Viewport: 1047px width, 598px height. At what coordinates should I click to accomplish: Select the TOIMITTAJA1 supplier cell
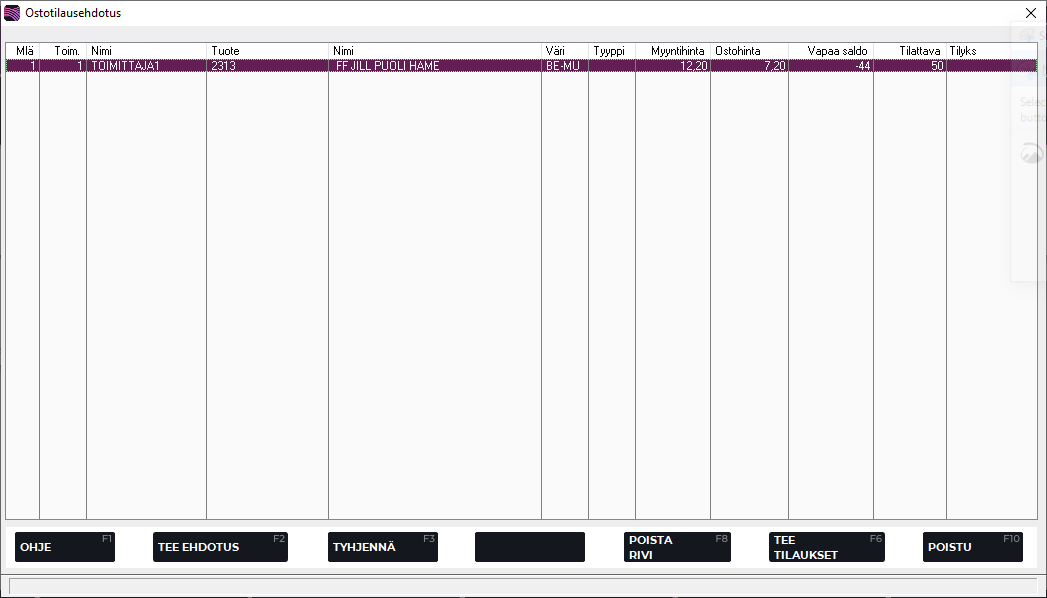point(146,66)
